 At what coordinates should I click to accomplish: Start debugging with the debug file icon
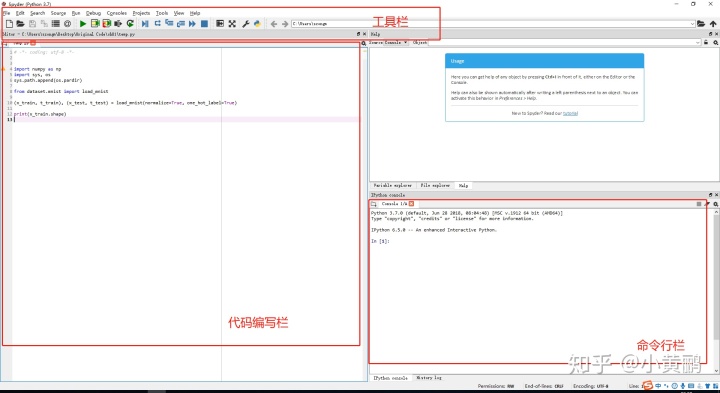click(145, 23)
